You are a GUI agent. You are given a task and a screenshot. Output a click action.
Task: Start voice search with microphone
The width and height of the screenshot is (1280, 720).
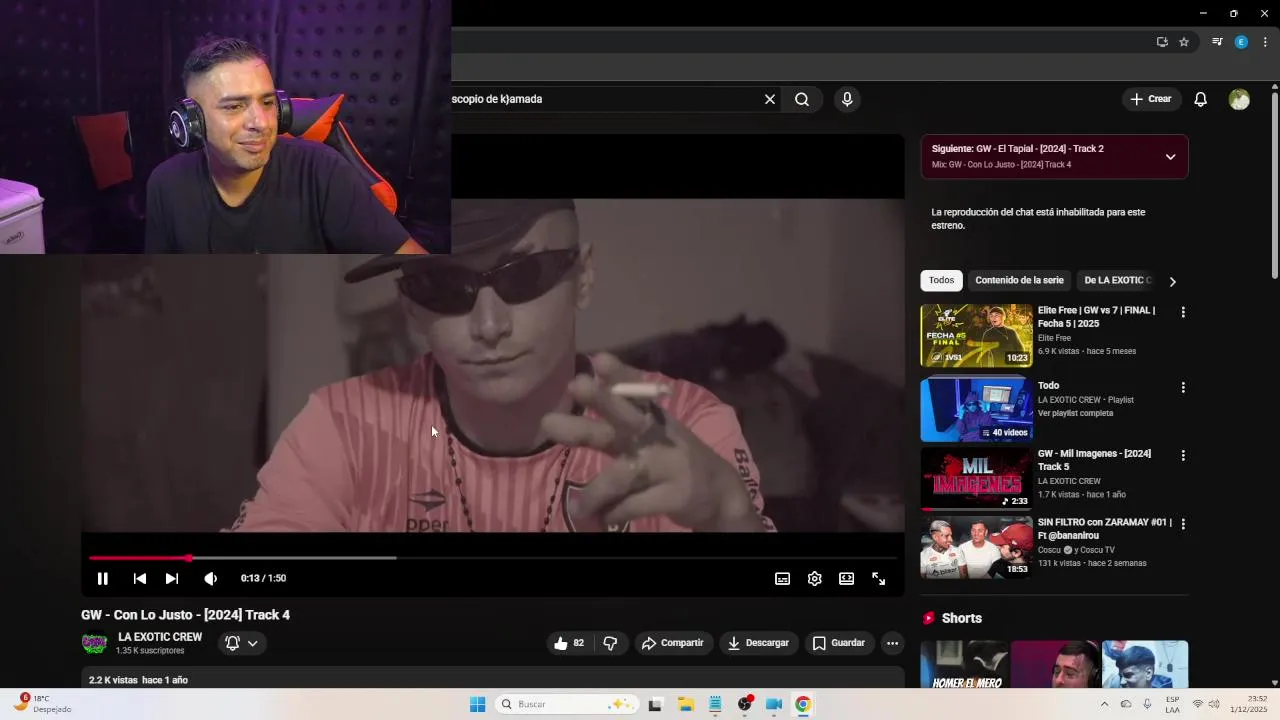coord(847,99)
